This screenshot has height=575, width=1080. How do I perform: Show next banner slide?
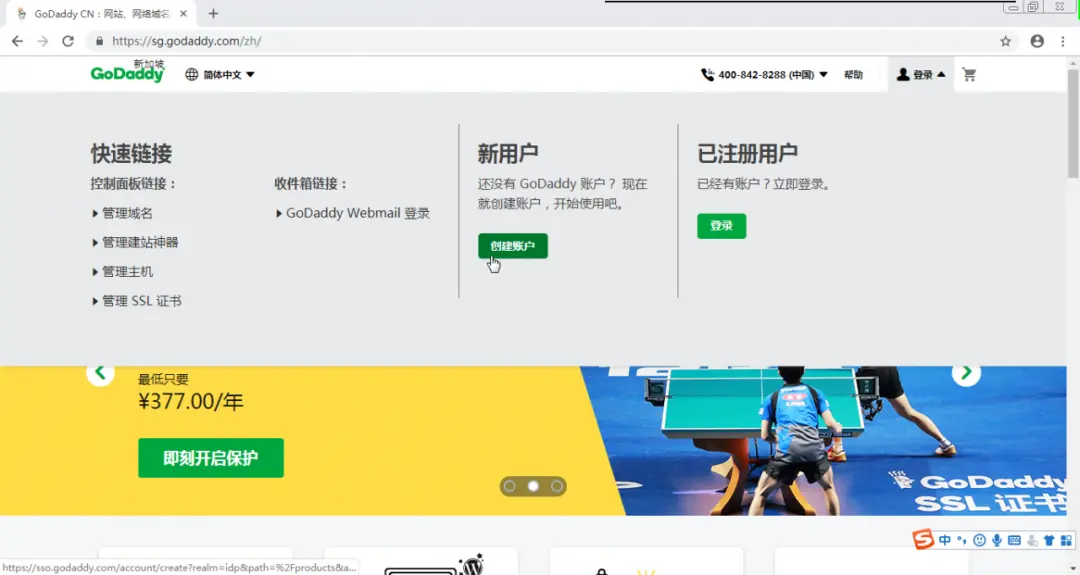966,373
